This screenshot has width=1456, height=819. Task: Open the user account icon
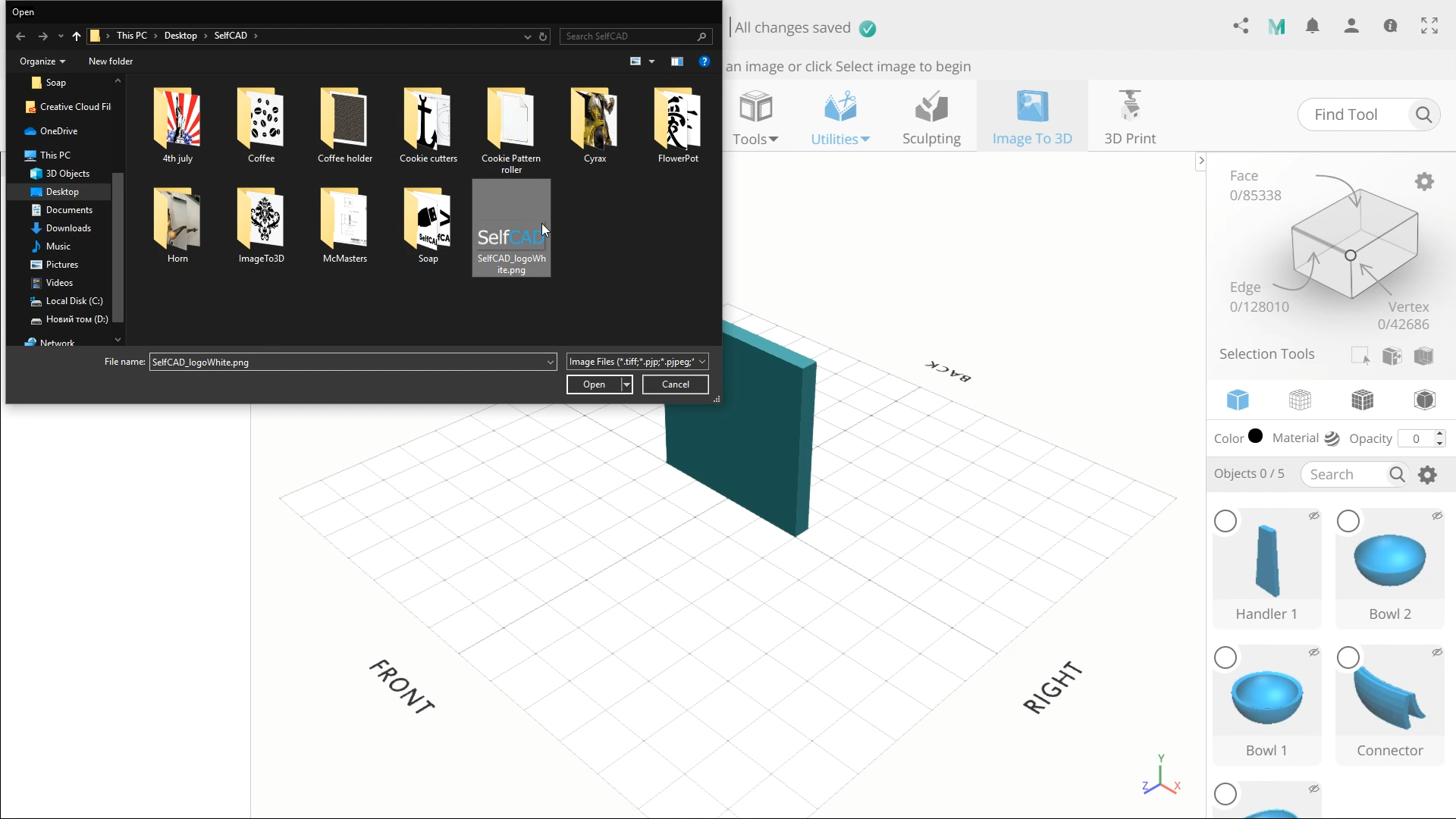pyautogui.click(x=1351, y=27)
